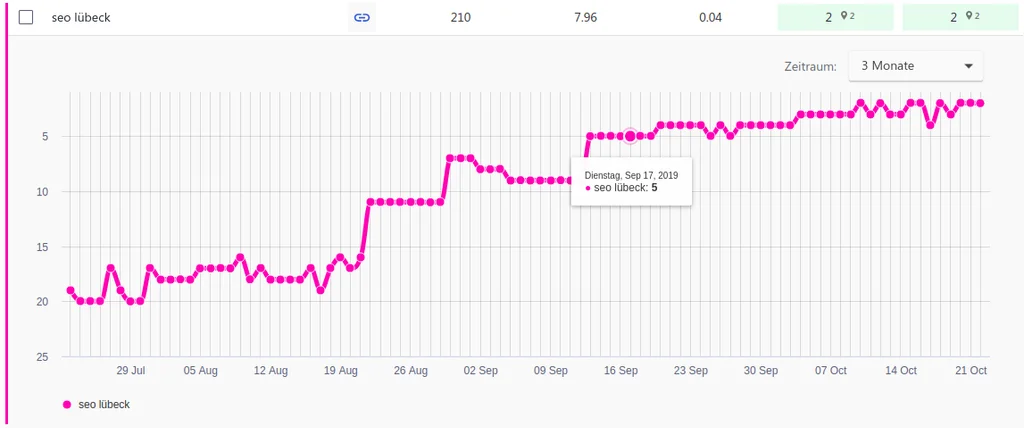The width and height of the screenshot is (1024, 428).
Task: Click the search volume value 210
Action: click(x=460, y=18)
